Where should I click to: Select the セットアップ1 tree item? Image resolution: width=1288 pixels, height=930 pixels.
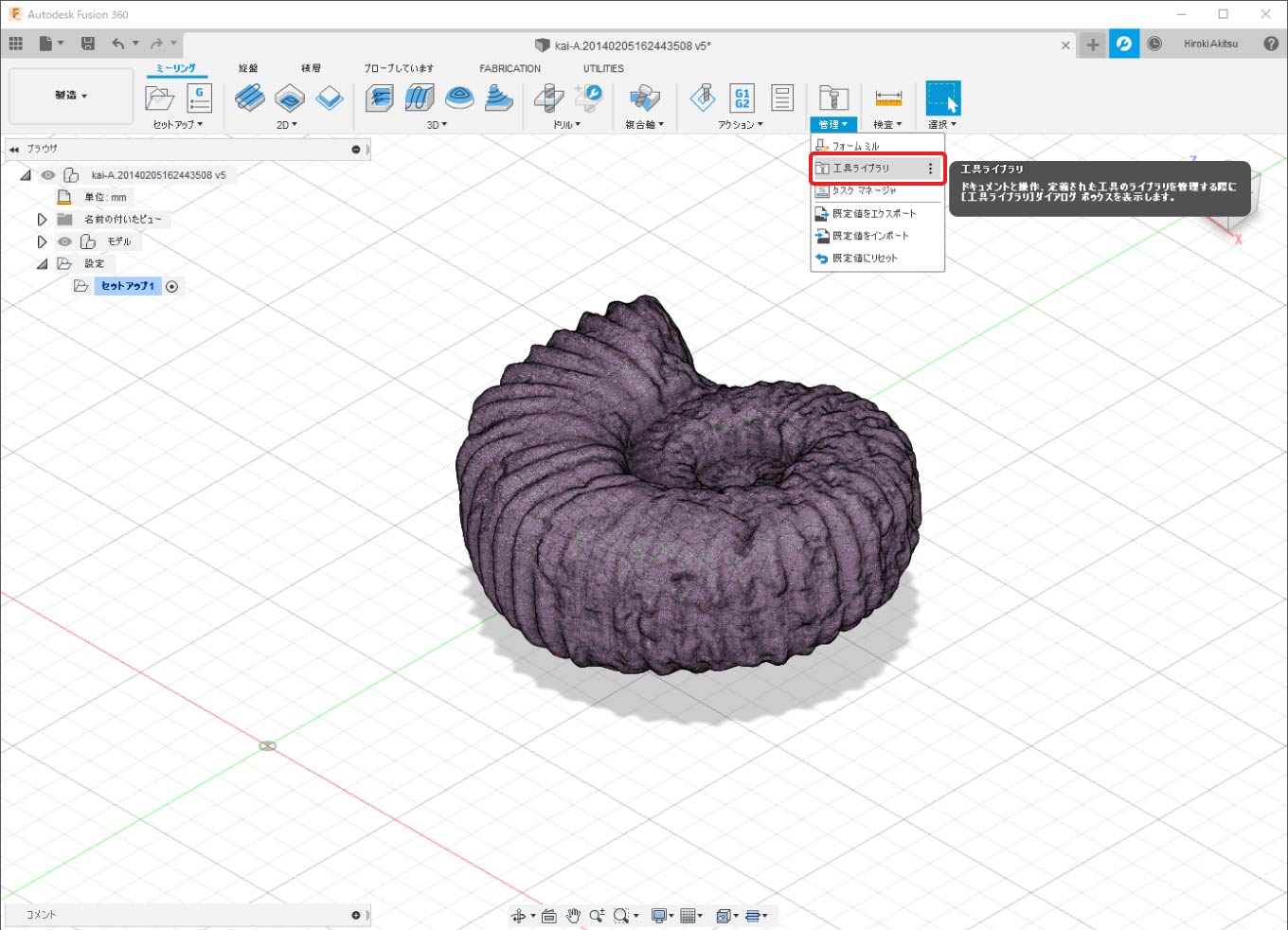(128, 286)
